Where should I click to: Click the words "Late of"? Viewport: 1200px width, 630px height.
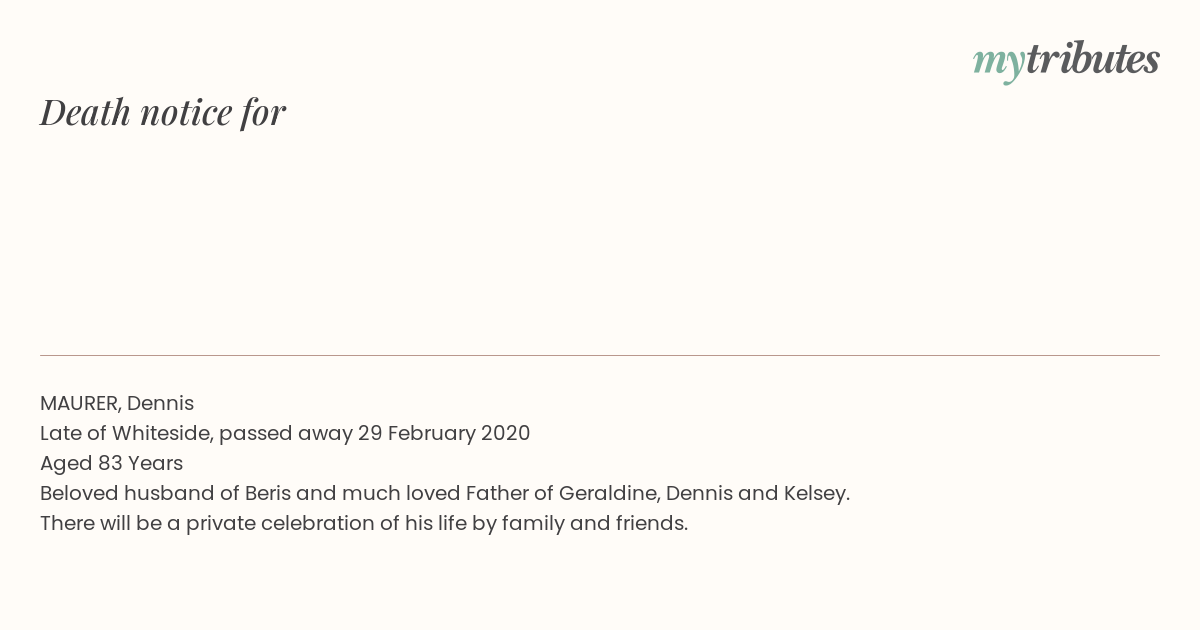point(73,433)
